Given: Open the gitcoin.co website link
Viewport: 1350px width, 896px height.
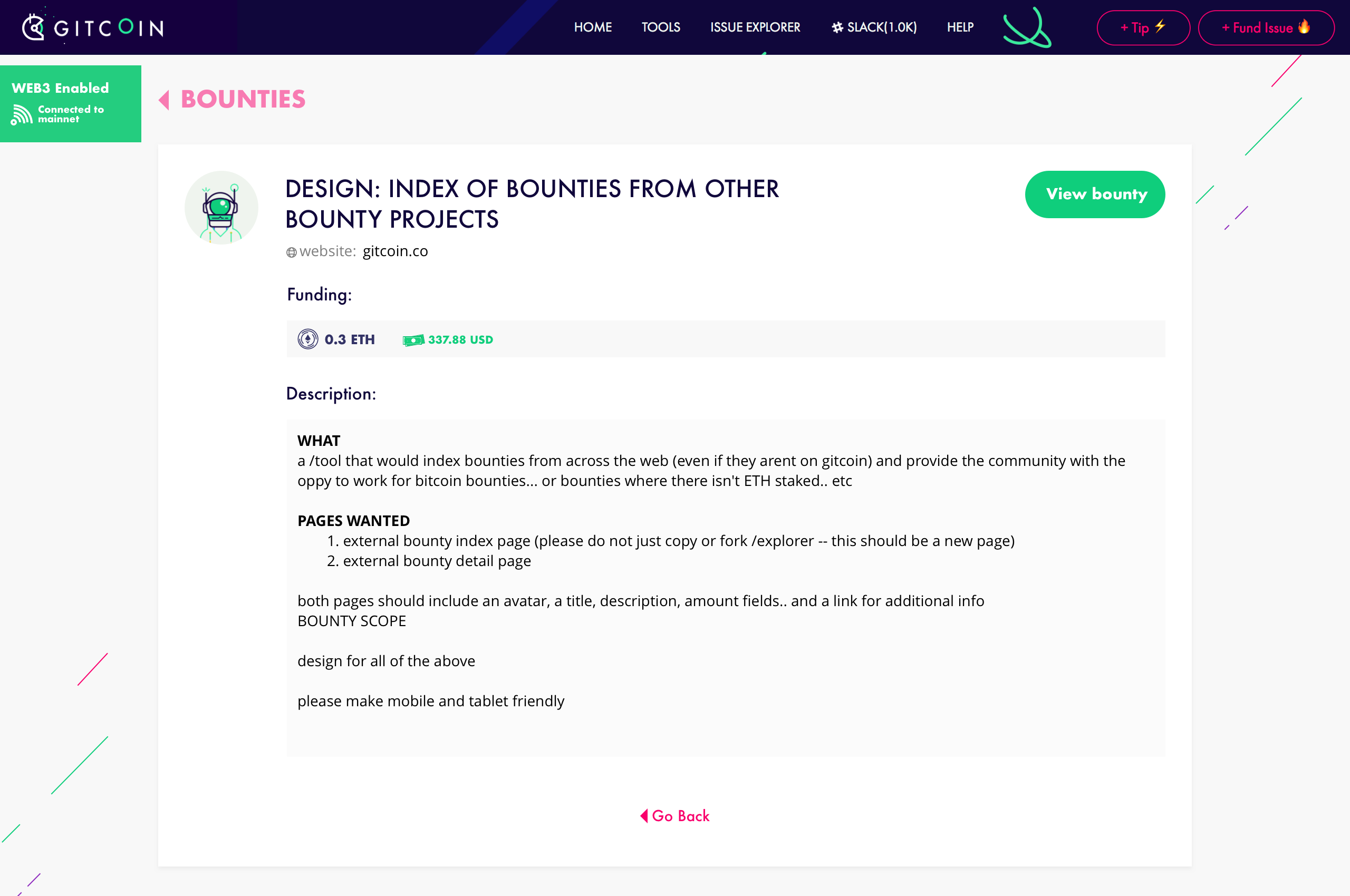Looking at the screenshot, I should [x=394, y=251].
